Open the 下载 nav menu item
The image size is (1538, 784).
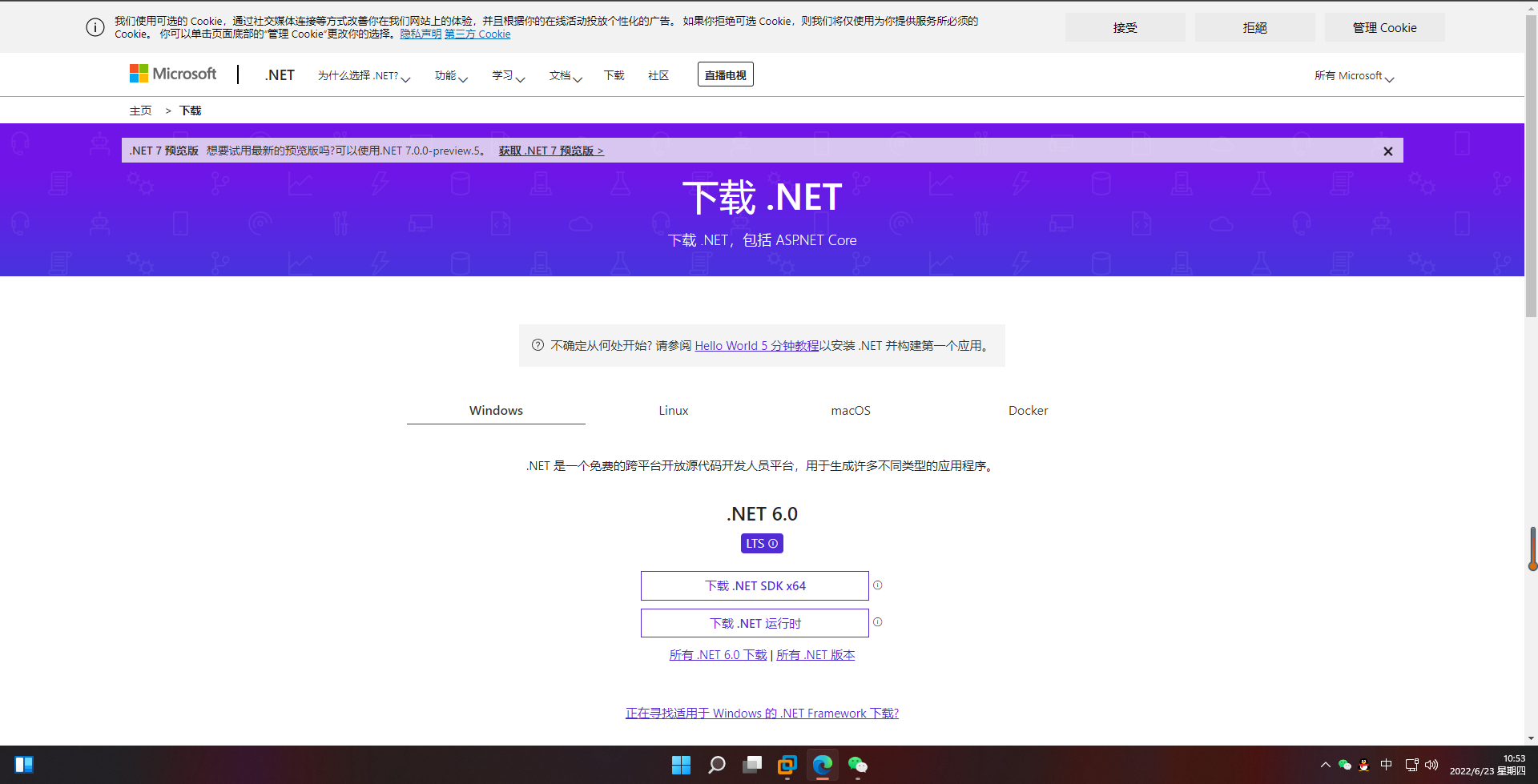pyautogui.click(x=614, y=75)
